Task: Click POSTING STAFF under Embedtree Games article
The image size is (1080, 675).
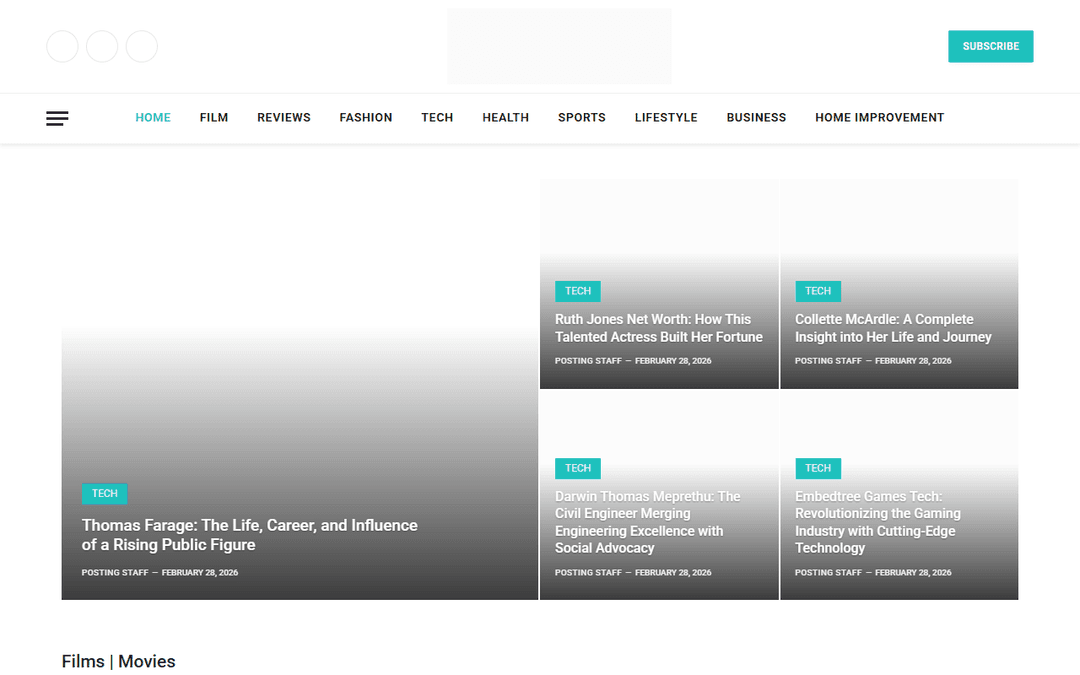Action: coord(828,572)
